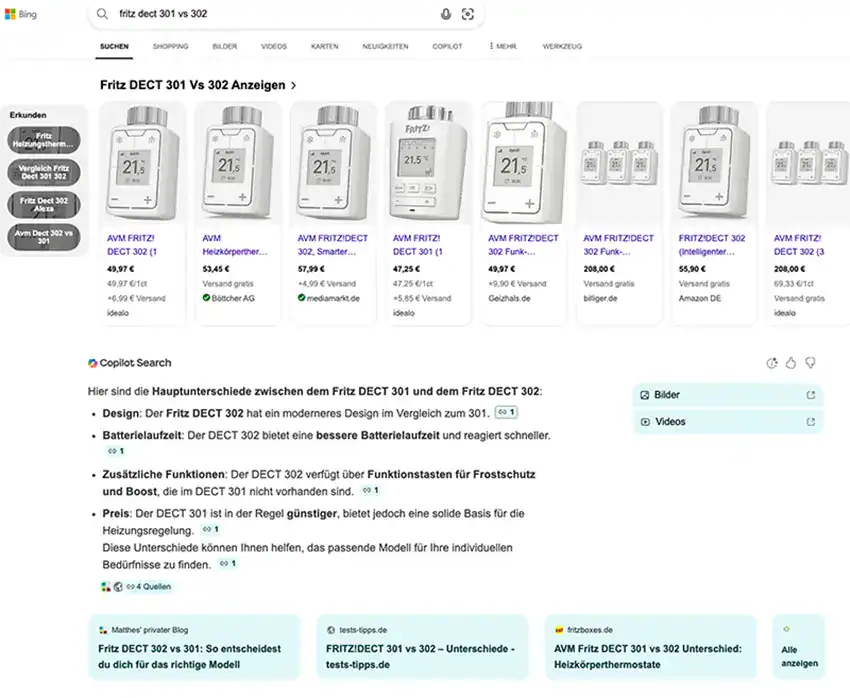Click the Amazon DE product thumbnail
Image resolution: width=850 pixels, height=698 pixels.
[x=714, y=163]
